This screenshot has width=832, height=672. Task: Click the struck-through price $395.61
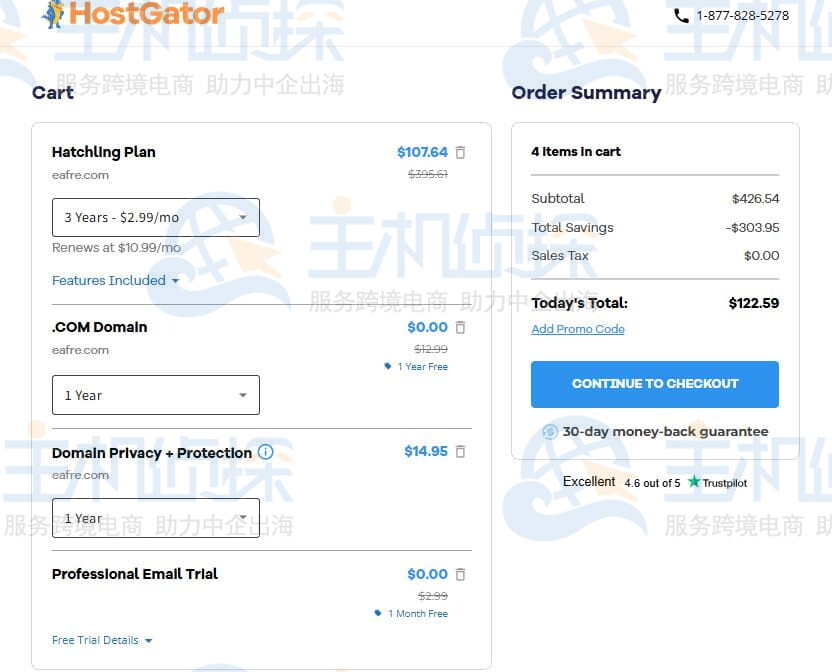428,174
